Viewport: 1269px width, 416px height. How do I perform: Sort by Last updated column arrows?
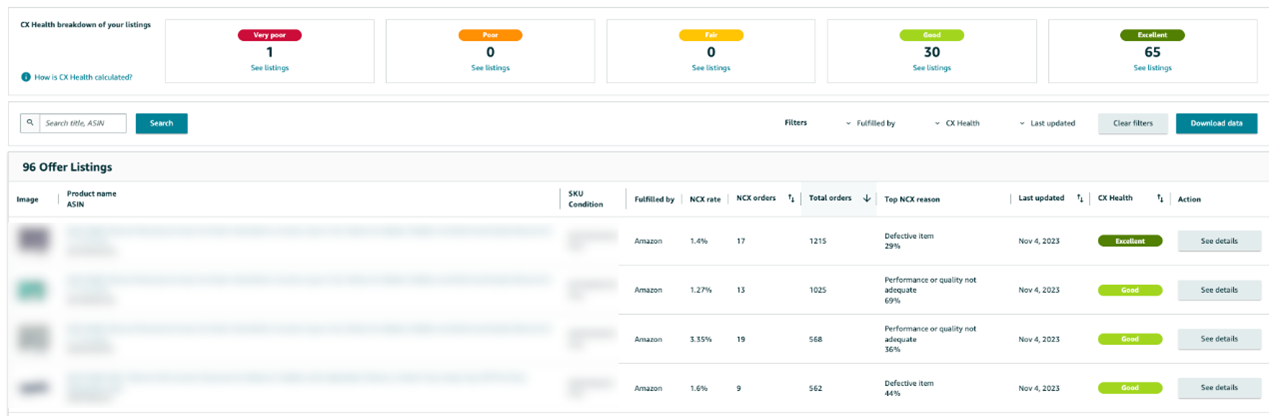point(1080,198)
